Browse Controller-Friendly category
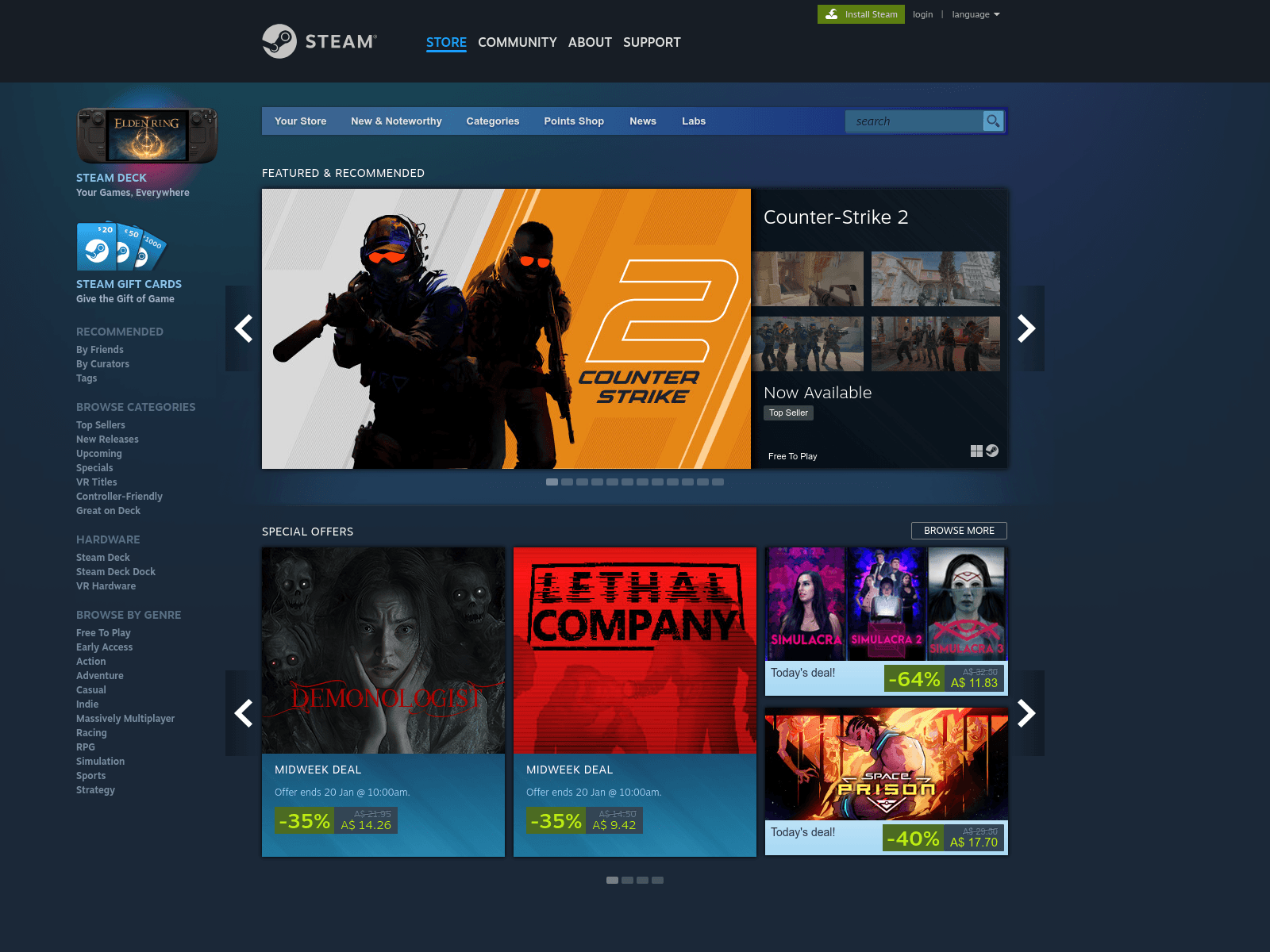Viewport: 1270px width, 952px height. [119, 497]
